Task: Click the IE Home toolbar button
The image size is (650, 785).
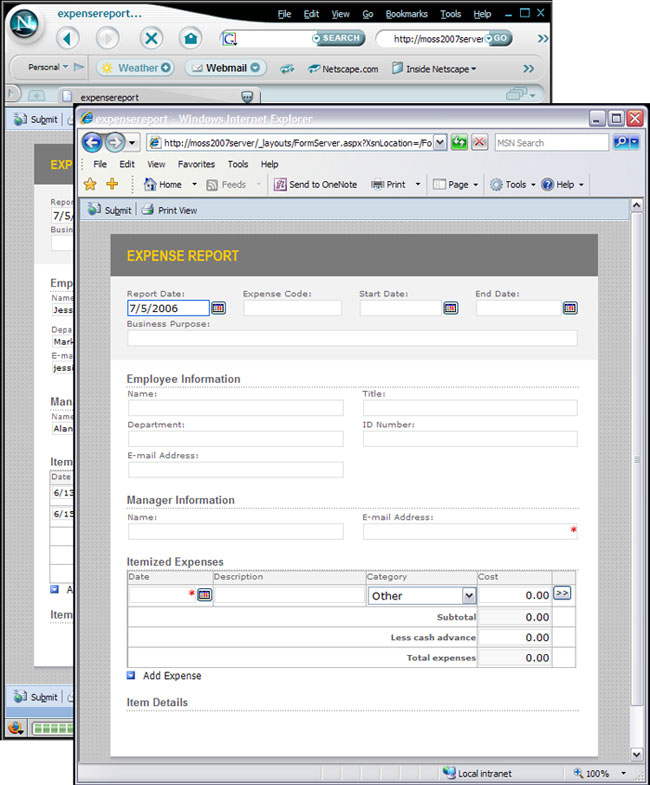Action: 163,184
